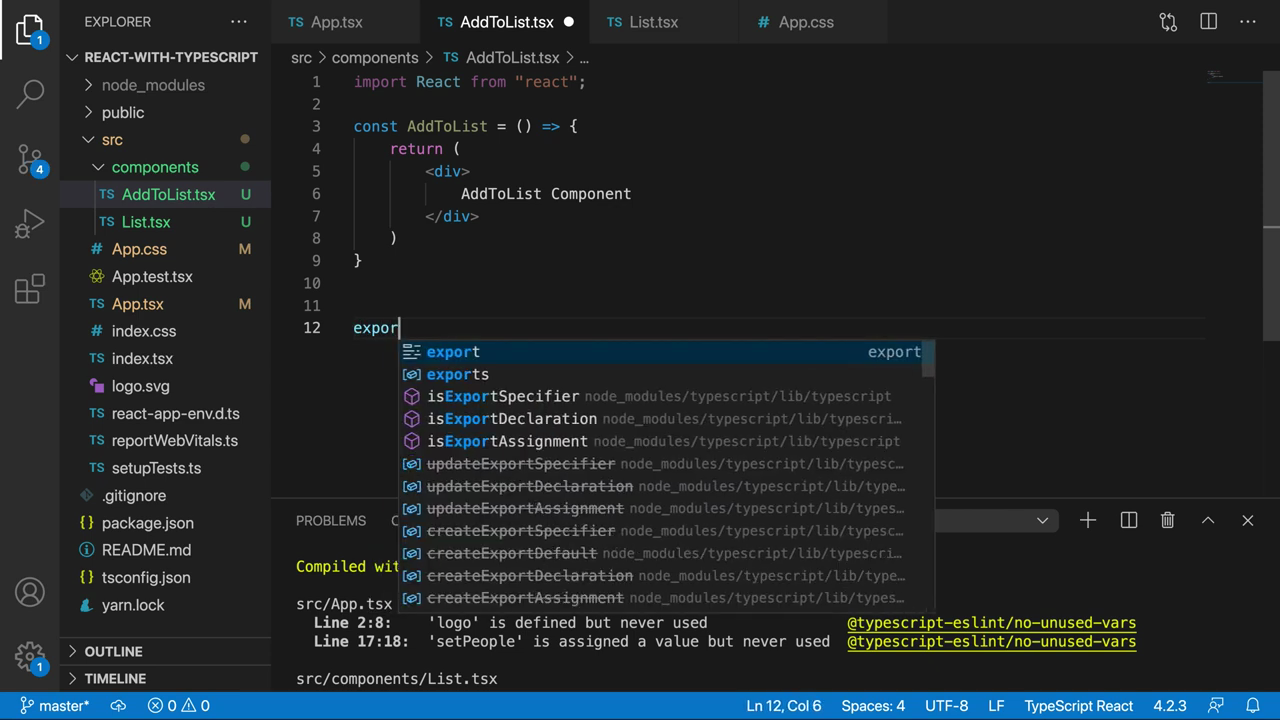Add a new terminal with plus icon
The width and height of the screenshot is (1280, 720).
[x=1088, y=520]
